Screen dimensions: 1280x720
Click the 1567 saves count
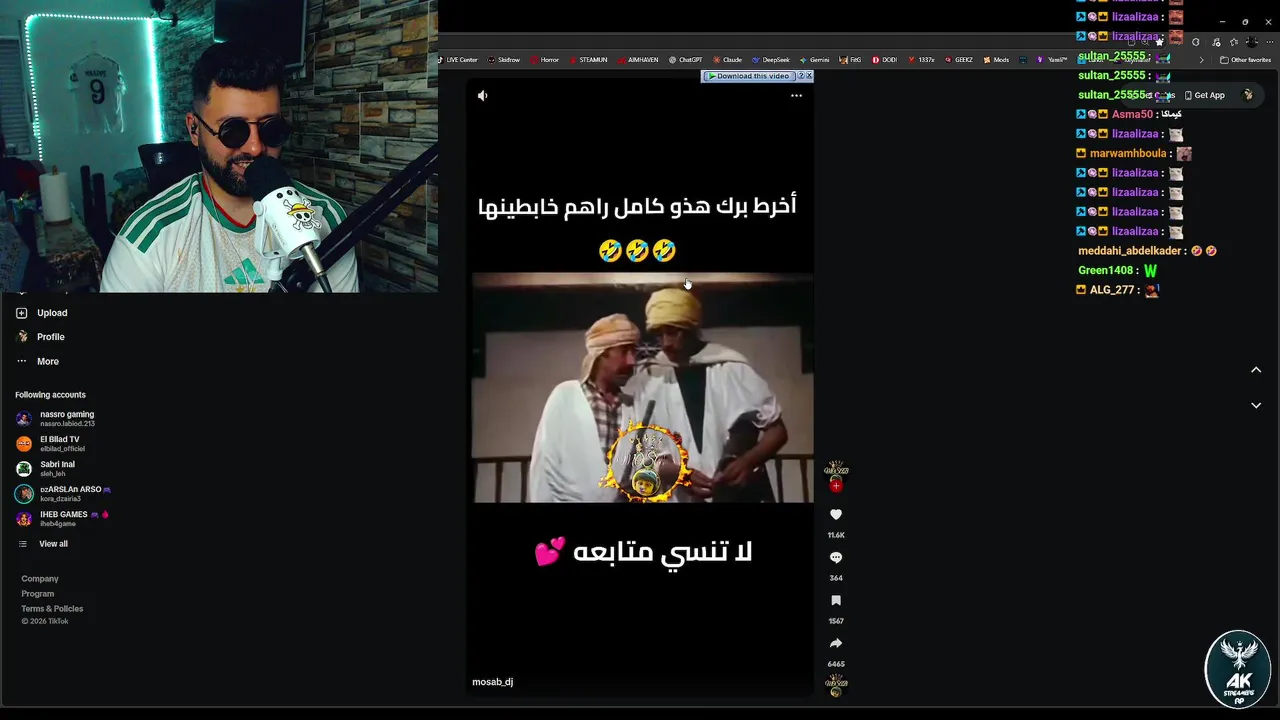click(836, 621)
